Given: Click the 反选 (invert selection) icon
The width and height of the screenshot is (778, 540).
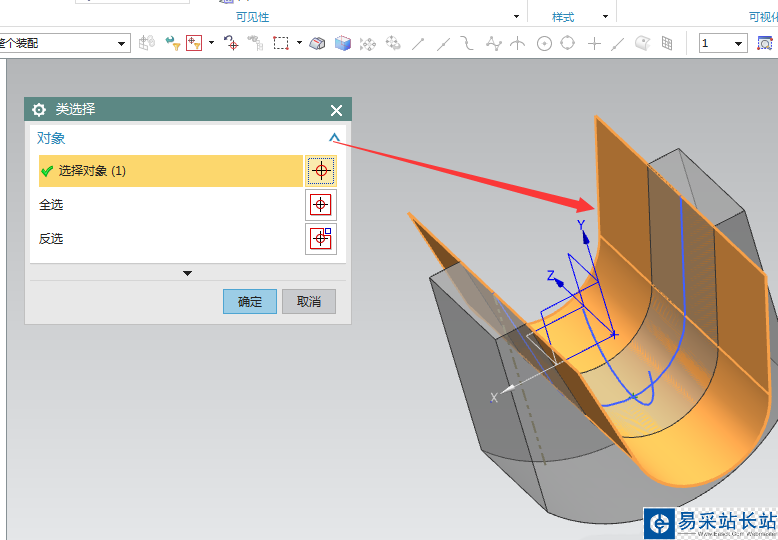Looking at the screenshot, I should (x=320, y=239).
